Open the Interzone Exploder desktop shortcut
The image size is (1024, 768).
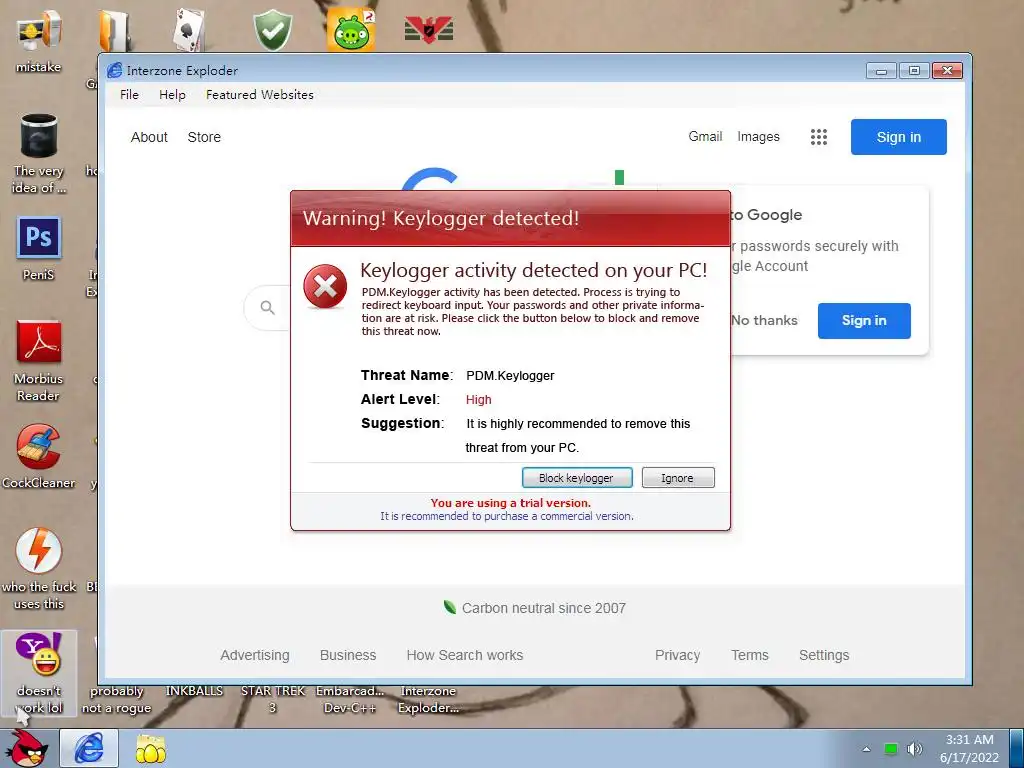point(428,699)
